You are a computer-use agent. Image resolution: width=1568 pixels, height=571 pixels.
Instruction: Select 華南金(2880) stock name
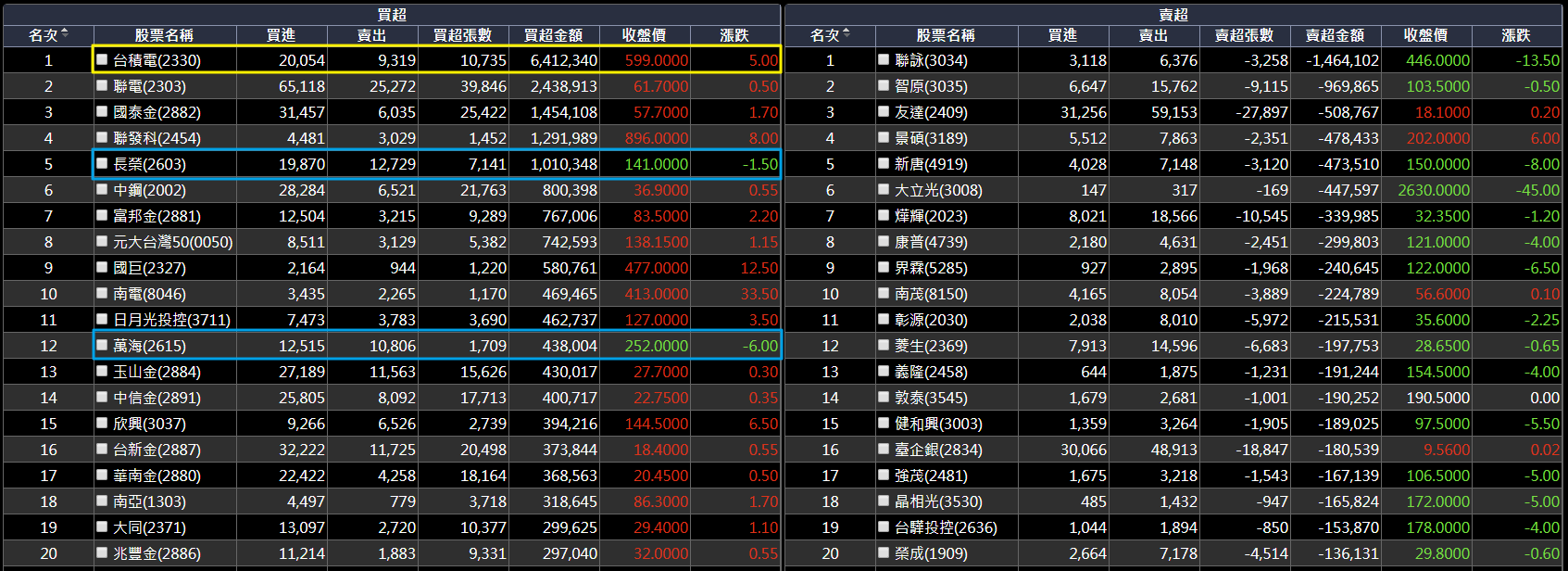157,476
